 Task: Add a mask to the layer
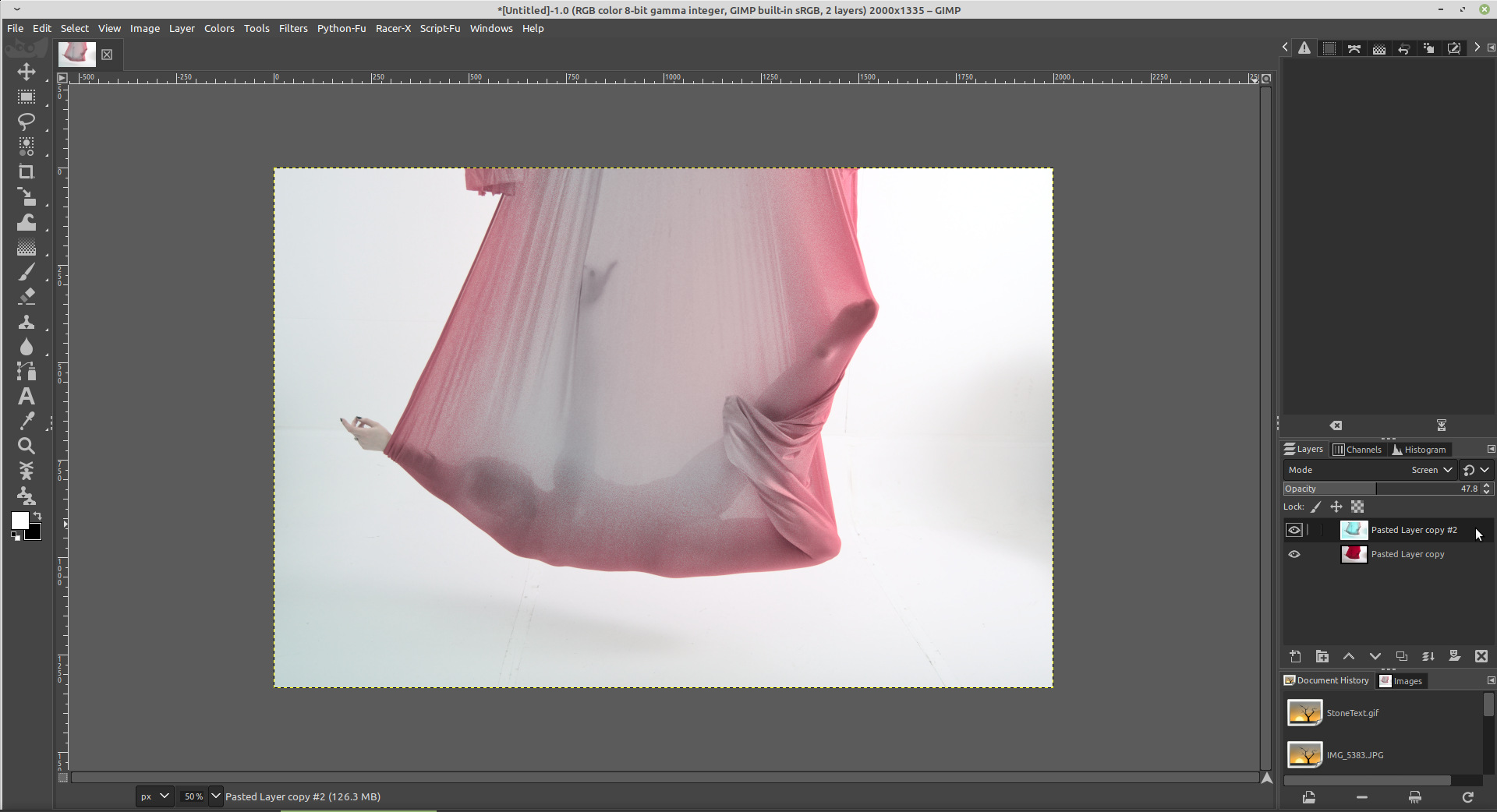click(1455, 656)
